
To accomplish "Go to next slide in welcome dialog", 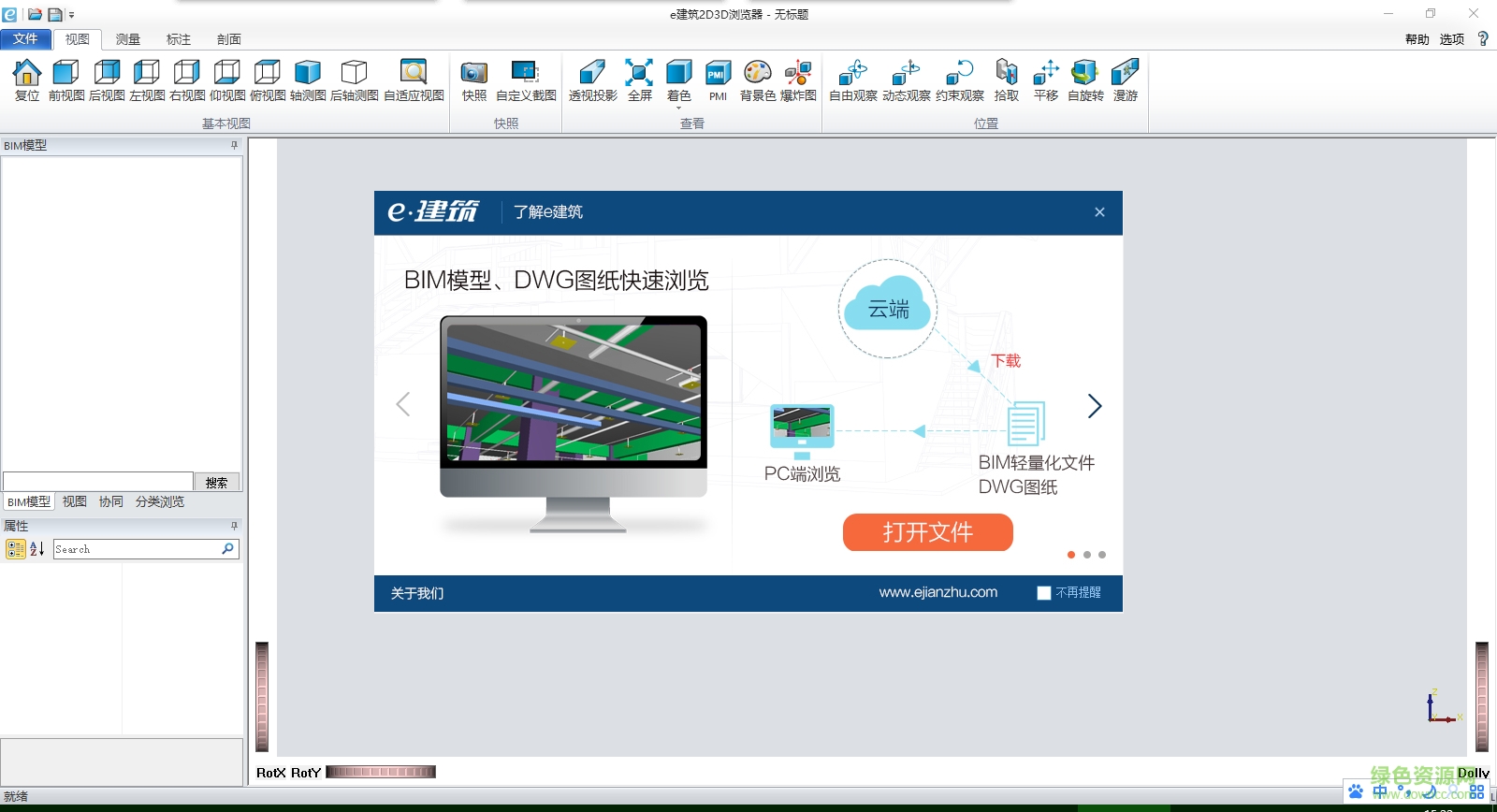I will pos(1095,406).
